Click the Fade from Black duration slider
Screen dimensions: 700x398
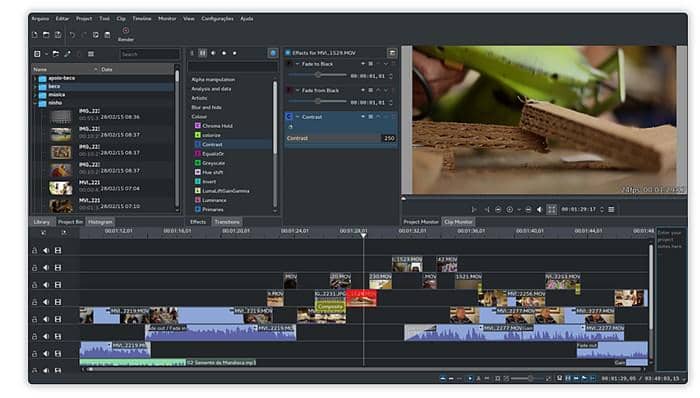coord(317,102)
